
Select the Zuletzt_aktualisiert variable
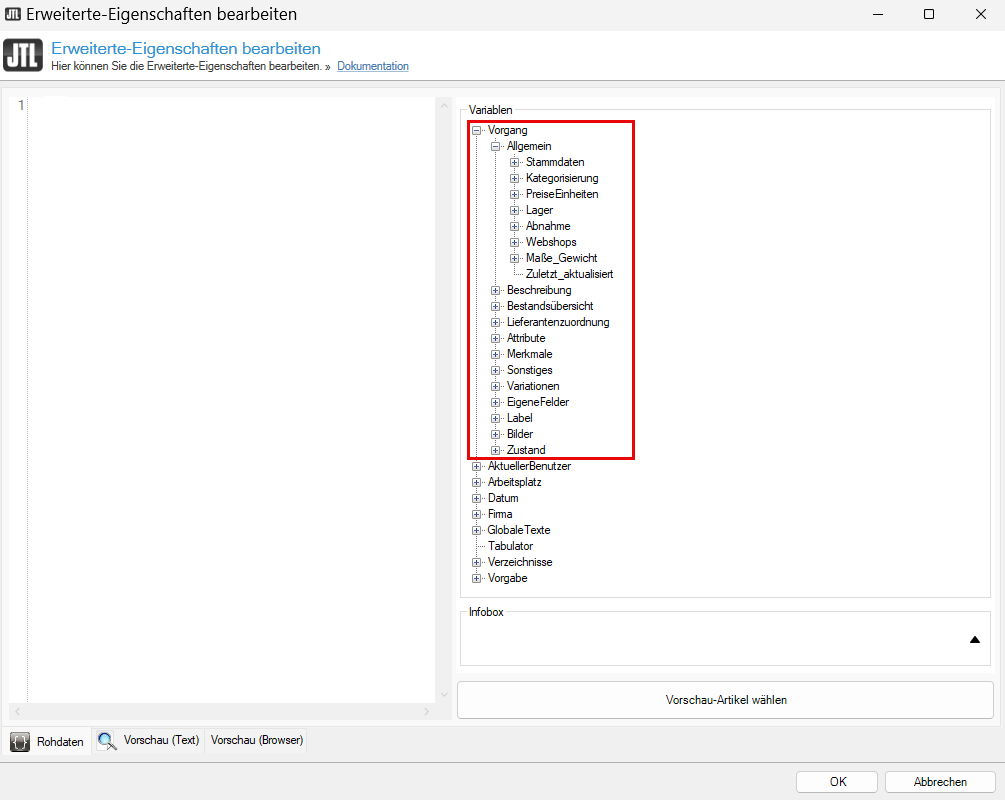pyautogui.click(x=569, y=274)
